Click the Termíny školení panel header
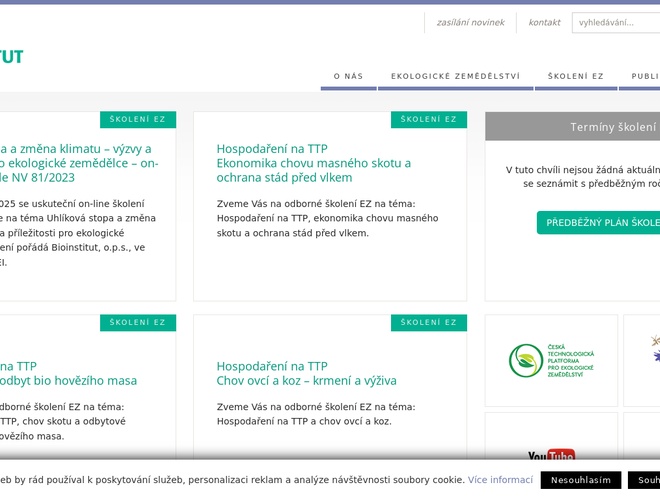 coord(612,127)
